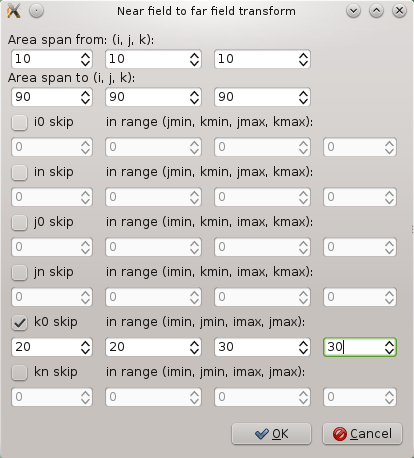This screenshot has height=458, width=414.
Task: Tick the jn skip checkbox
Action: 19,272
